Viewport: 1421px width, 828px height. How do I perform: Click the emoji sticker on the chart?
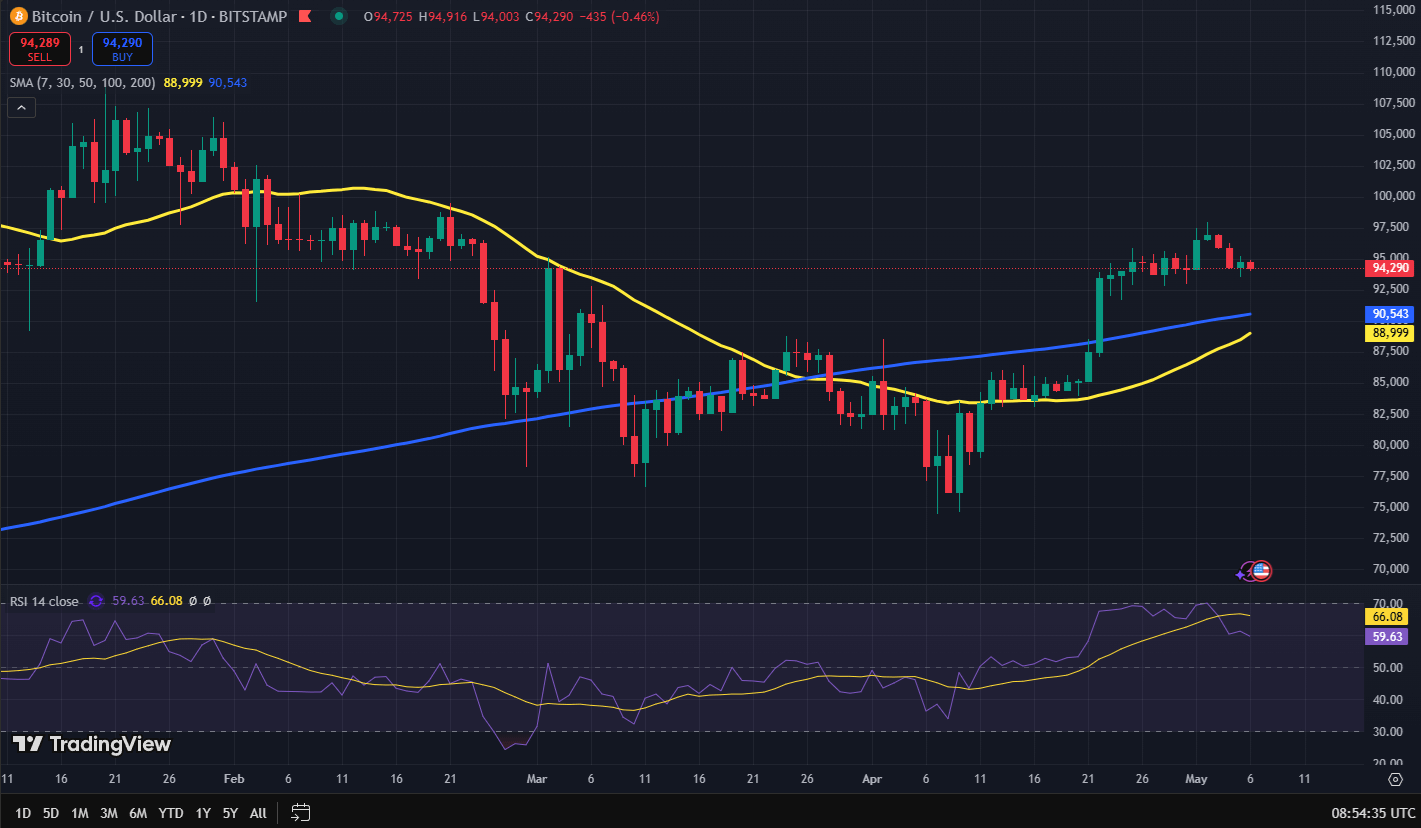click(1253, 570)
